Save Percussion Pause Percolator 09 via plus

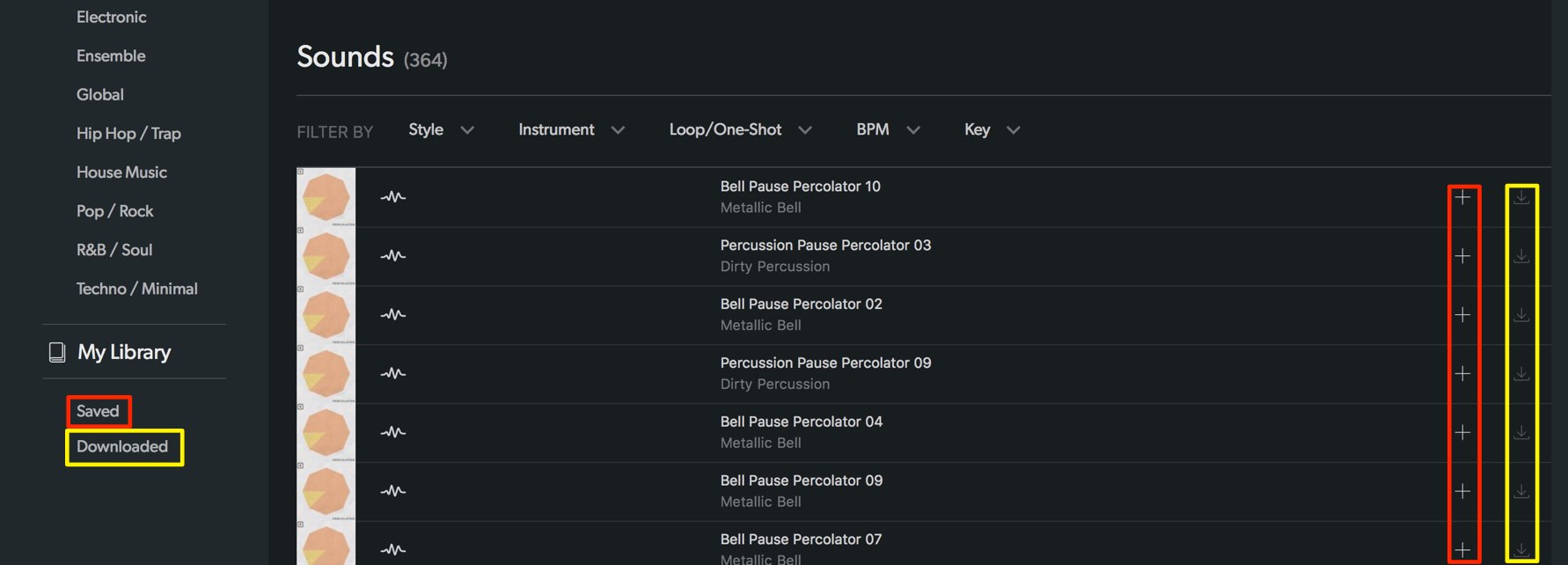click(1462, 373)
